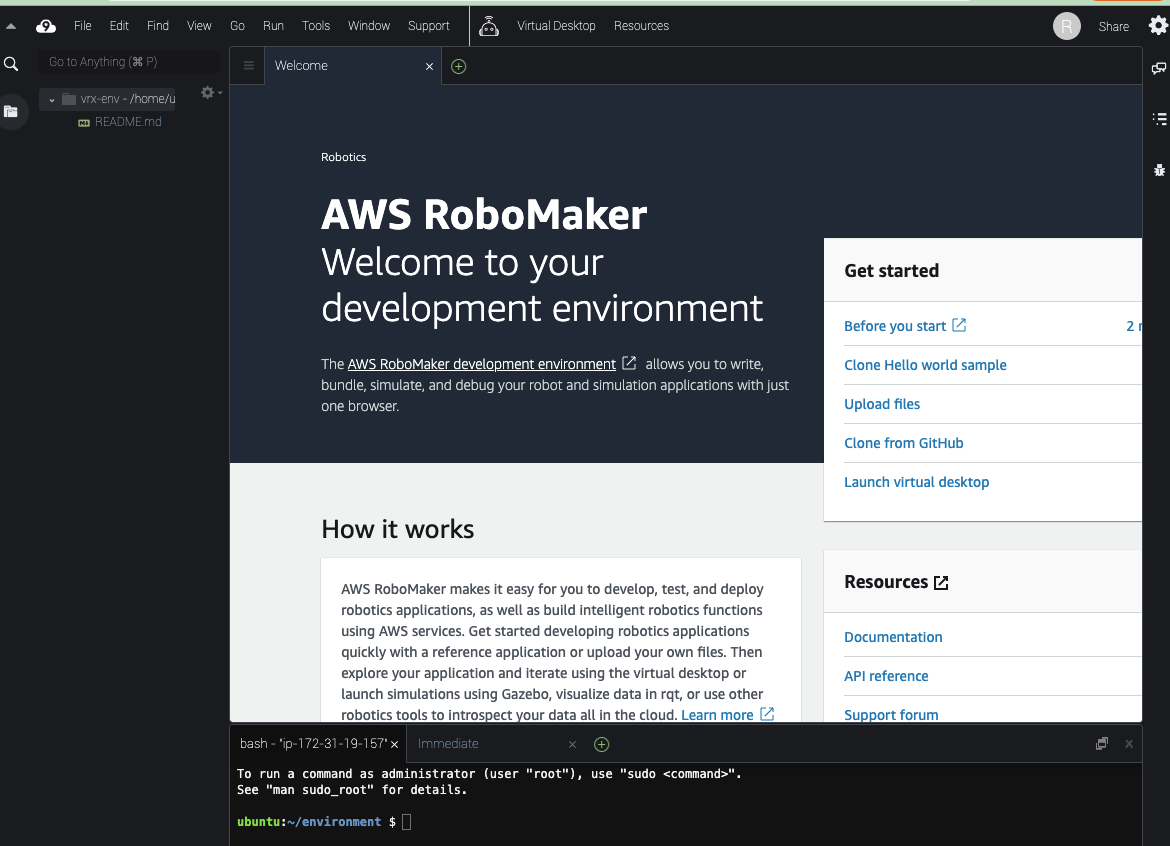The width and height of the screenshot is (1170, 846).
Task: Toggle the Environment file tree panel icon
Action: (x=11, y=112)
